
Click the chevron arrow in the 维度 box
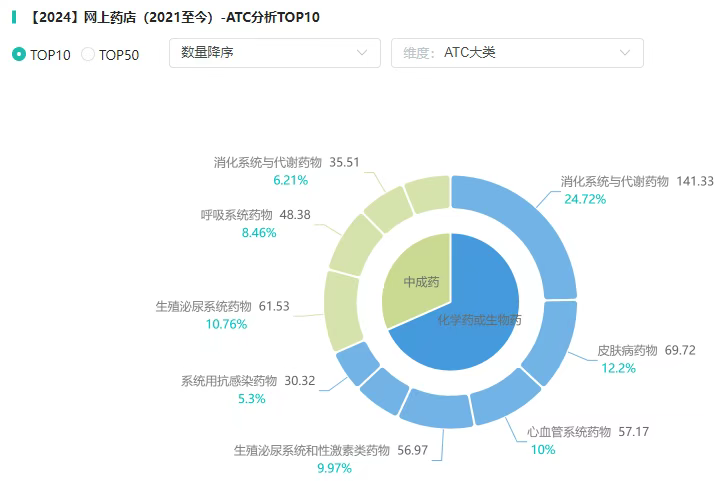[626, 53]
